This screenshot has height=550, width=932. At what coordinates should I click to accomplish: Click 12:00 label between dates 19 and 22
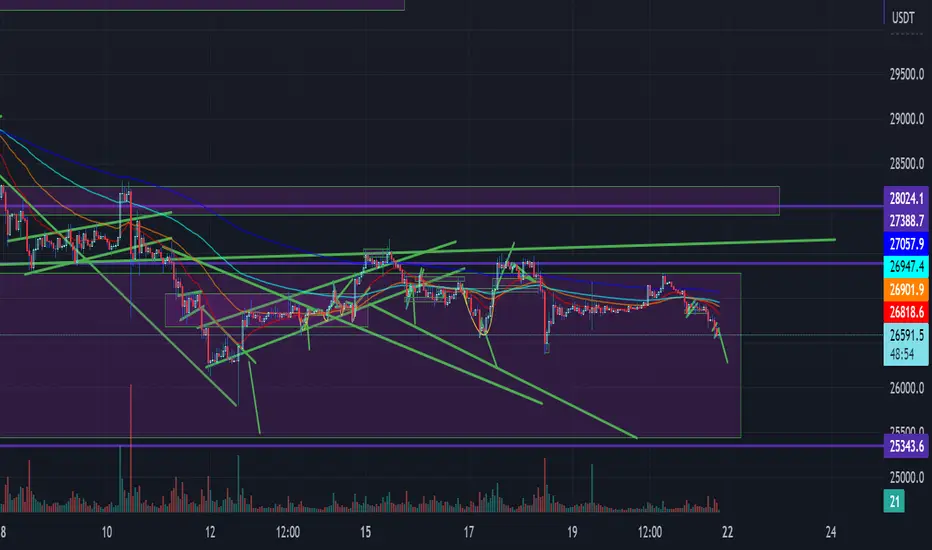tap(650, 532)
